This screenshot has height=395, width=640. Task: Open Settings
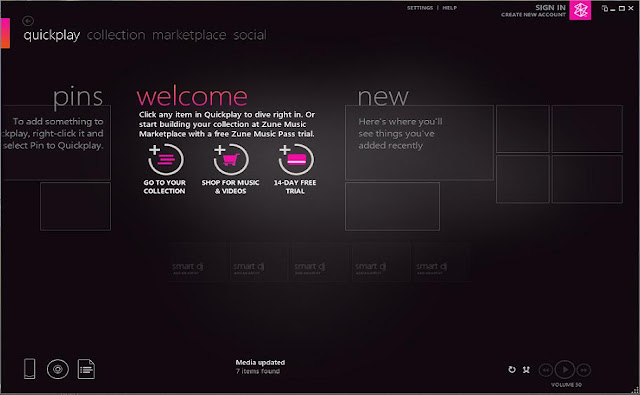pyautogui.click(x=420, y=8)
